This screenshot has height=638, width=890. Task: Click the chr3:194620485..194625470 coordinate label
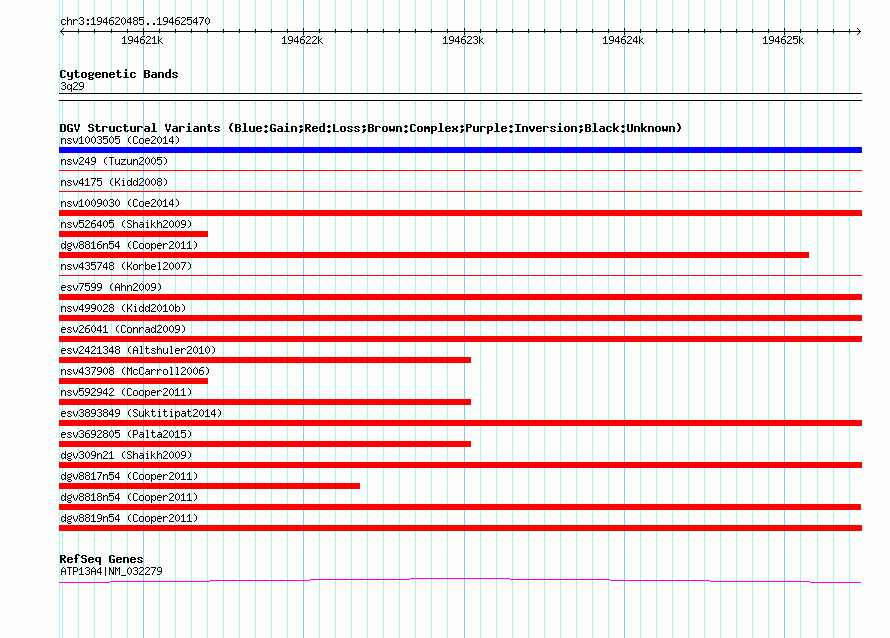(135, 21)
